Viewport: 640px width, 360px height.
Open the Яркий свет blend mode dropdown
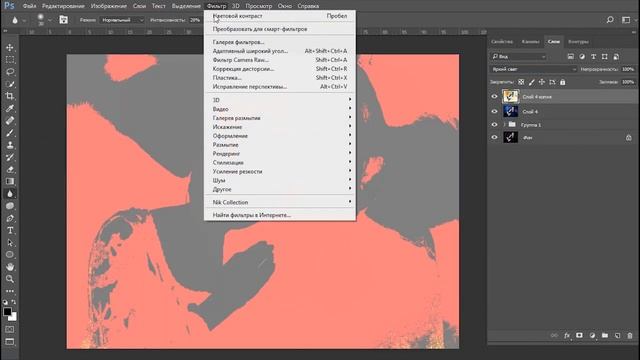(x=533, y=69)
